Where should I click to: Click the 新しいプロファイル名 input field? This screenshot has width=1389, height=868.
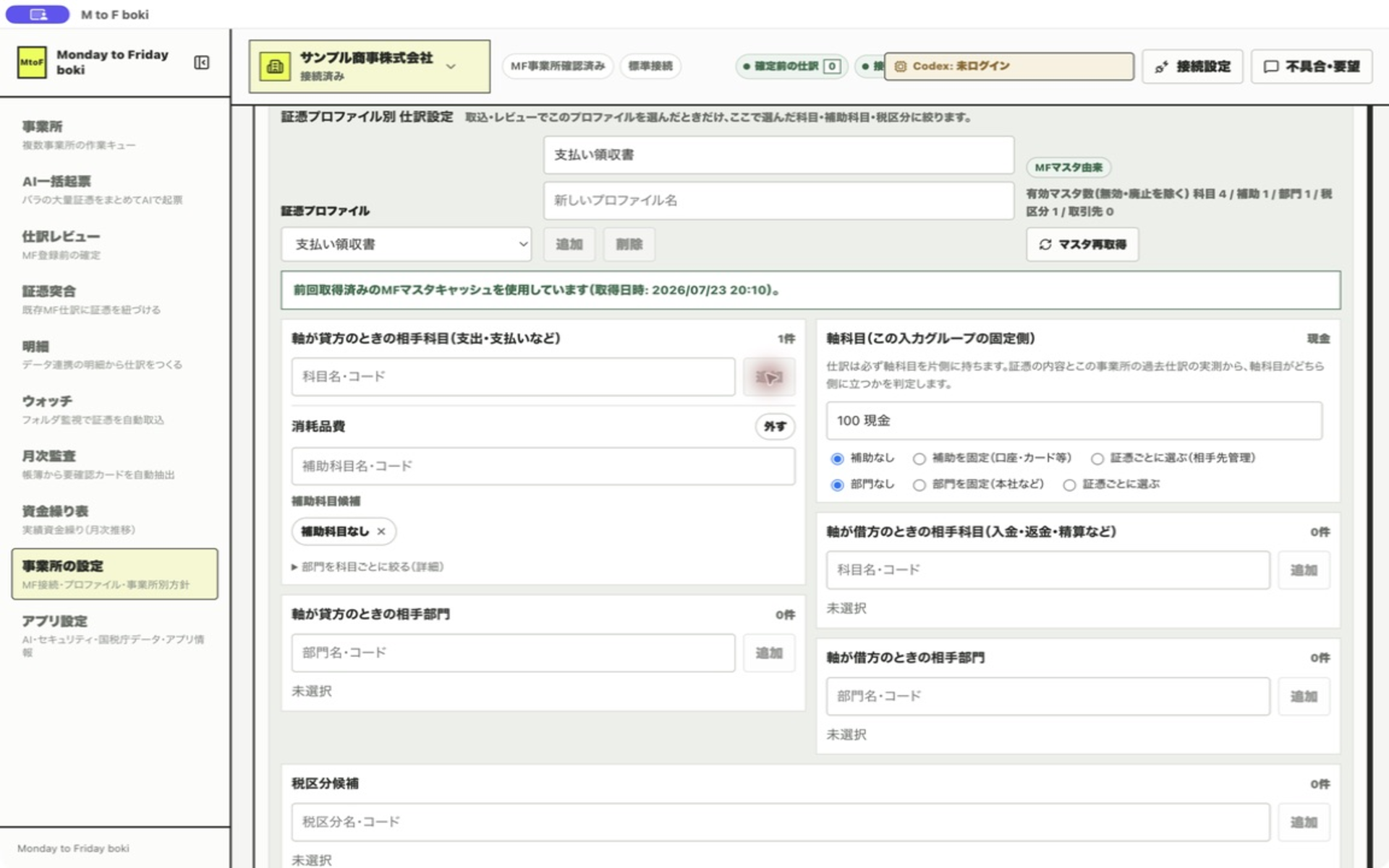778,200
